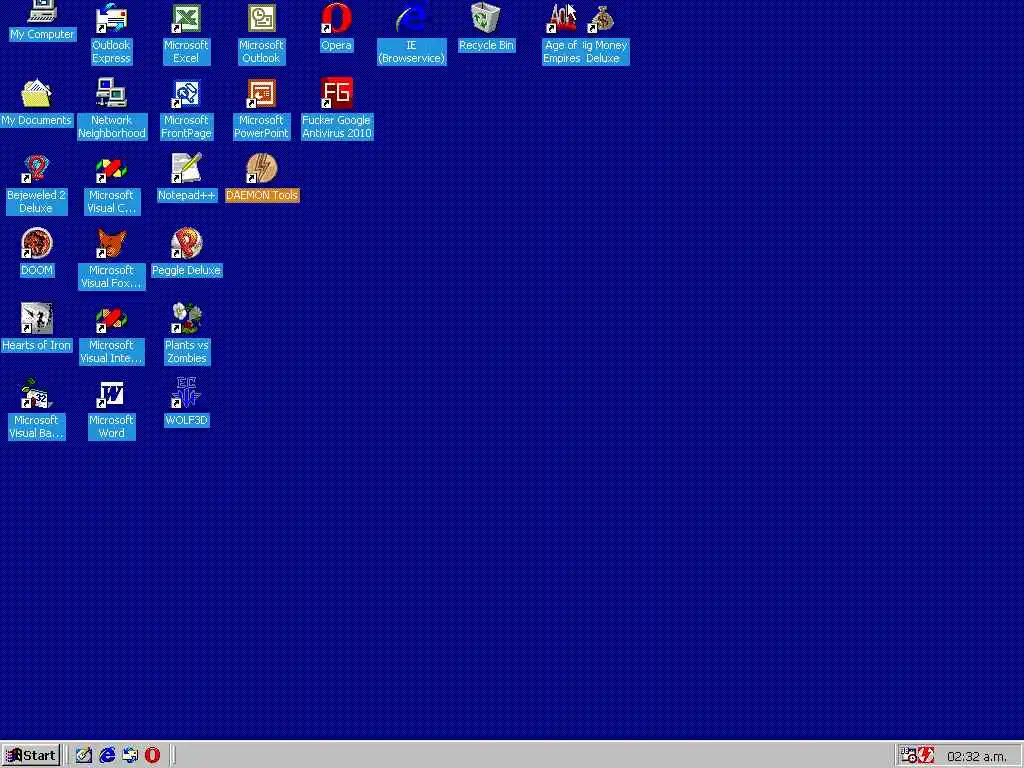This screenshot has width=1024, height=768.
Task: Click Show Desktop in quick launch
Action: pyautogui.click(x=84, y=756)
